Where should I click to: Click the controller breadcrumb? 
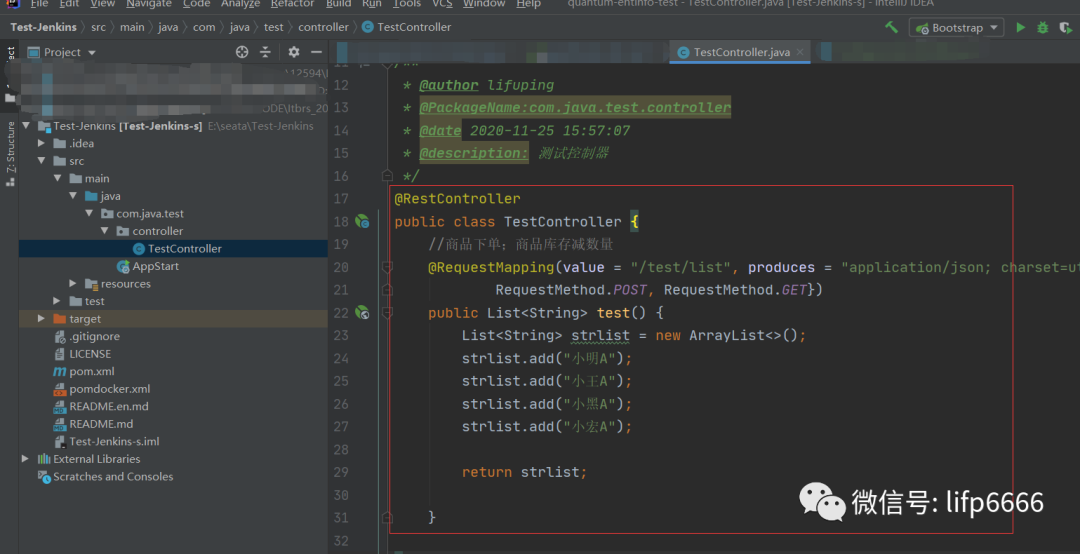[323, 28]
